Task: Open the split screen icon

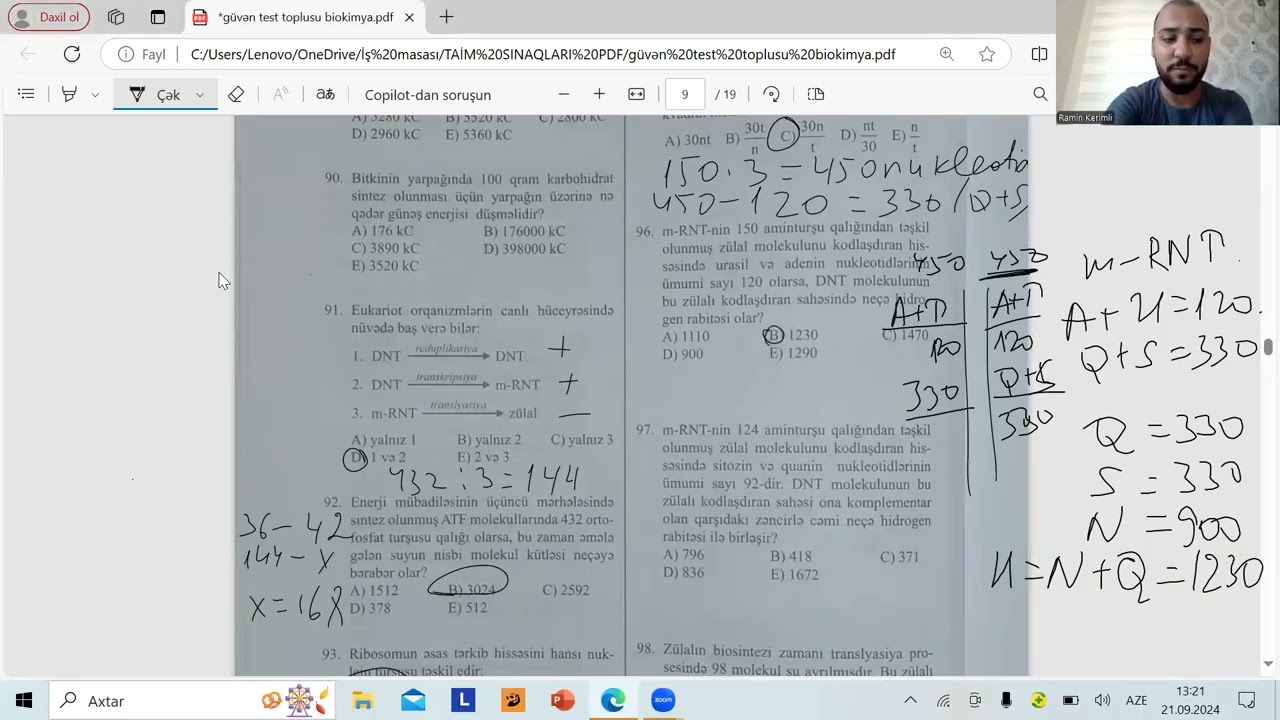Action: pos(1040,54)
